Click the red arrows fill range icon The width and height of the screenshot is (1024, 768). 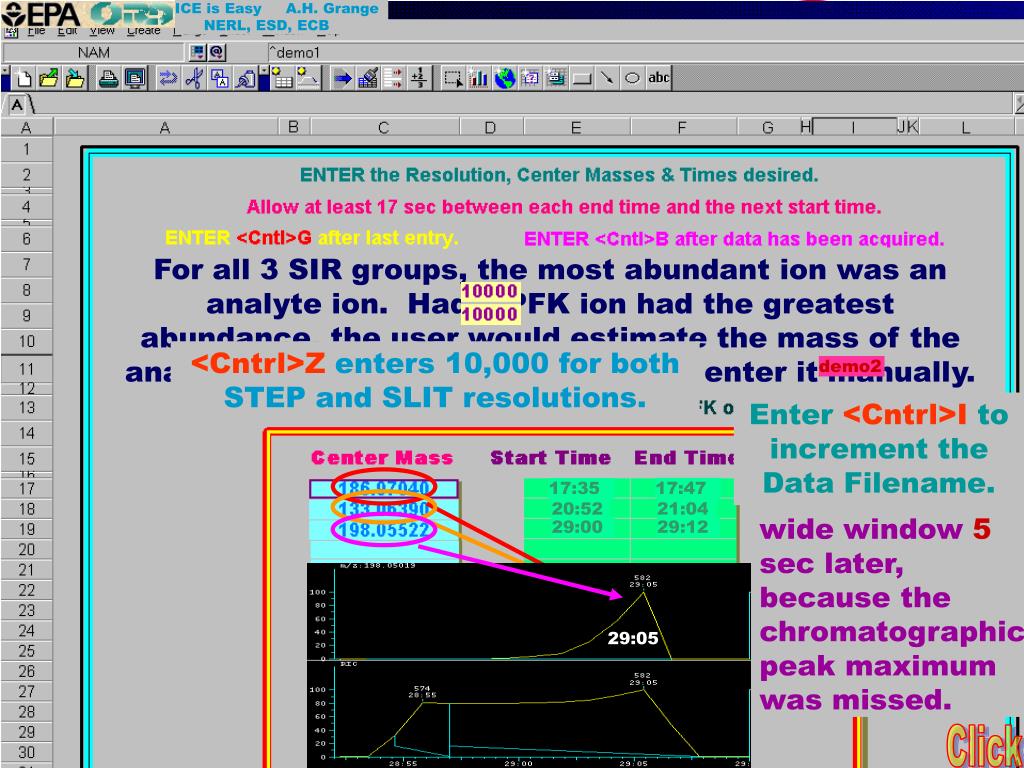(393, 79)
